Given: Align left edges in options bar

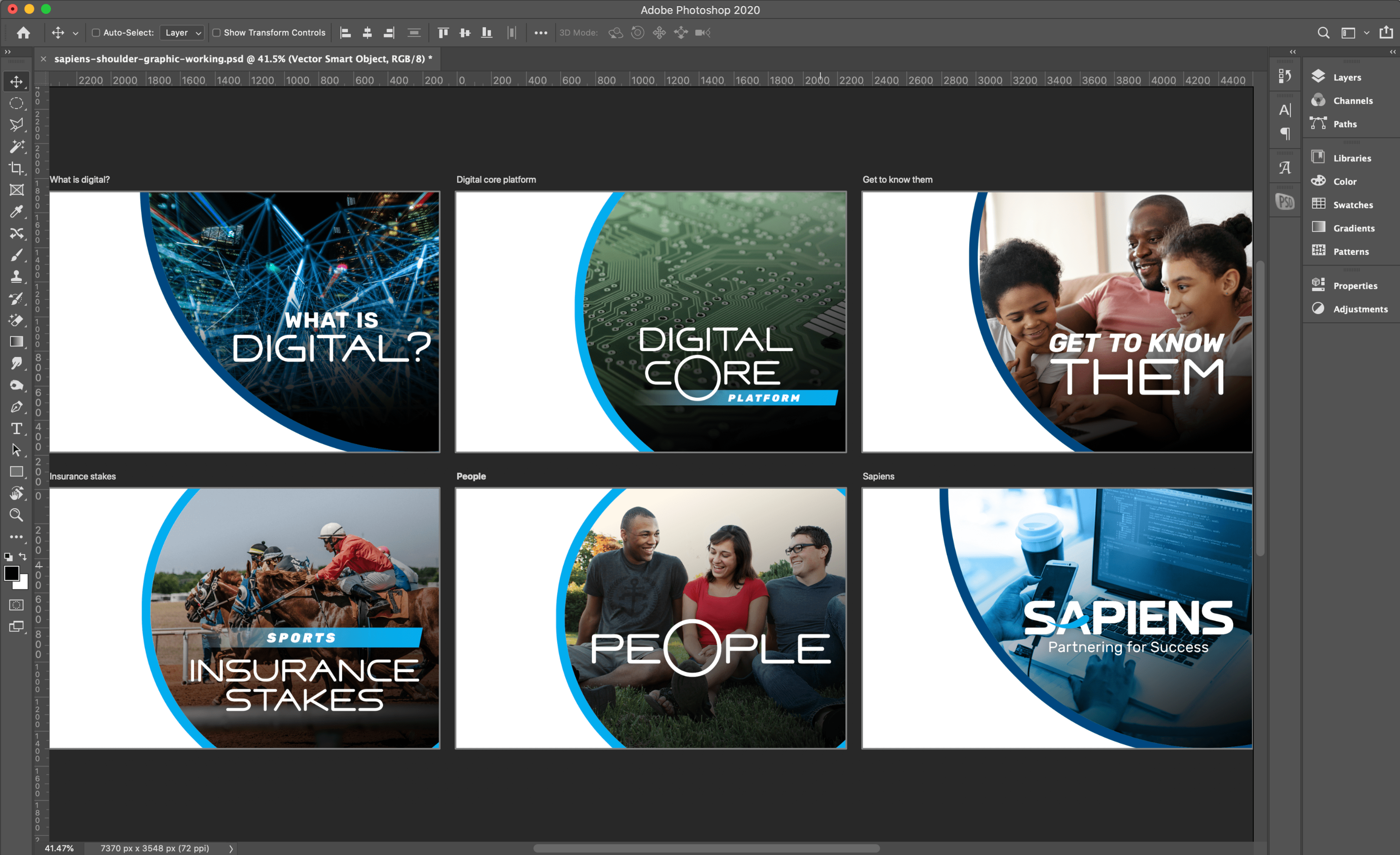Looking at the screenshot, I should [345, 33].
